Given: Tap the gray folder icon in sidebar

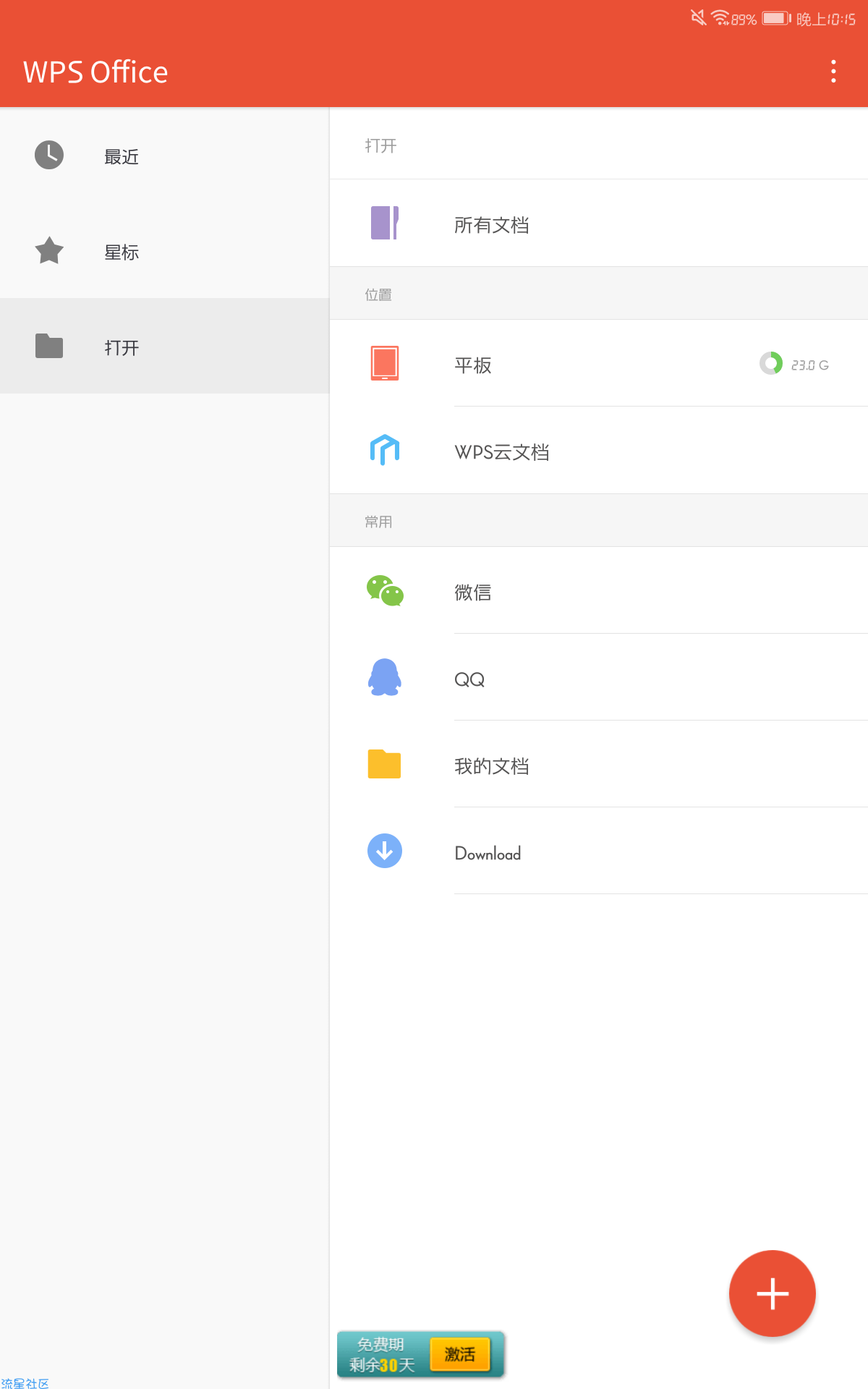Looking at the screenshot, I should pos(49,346).
